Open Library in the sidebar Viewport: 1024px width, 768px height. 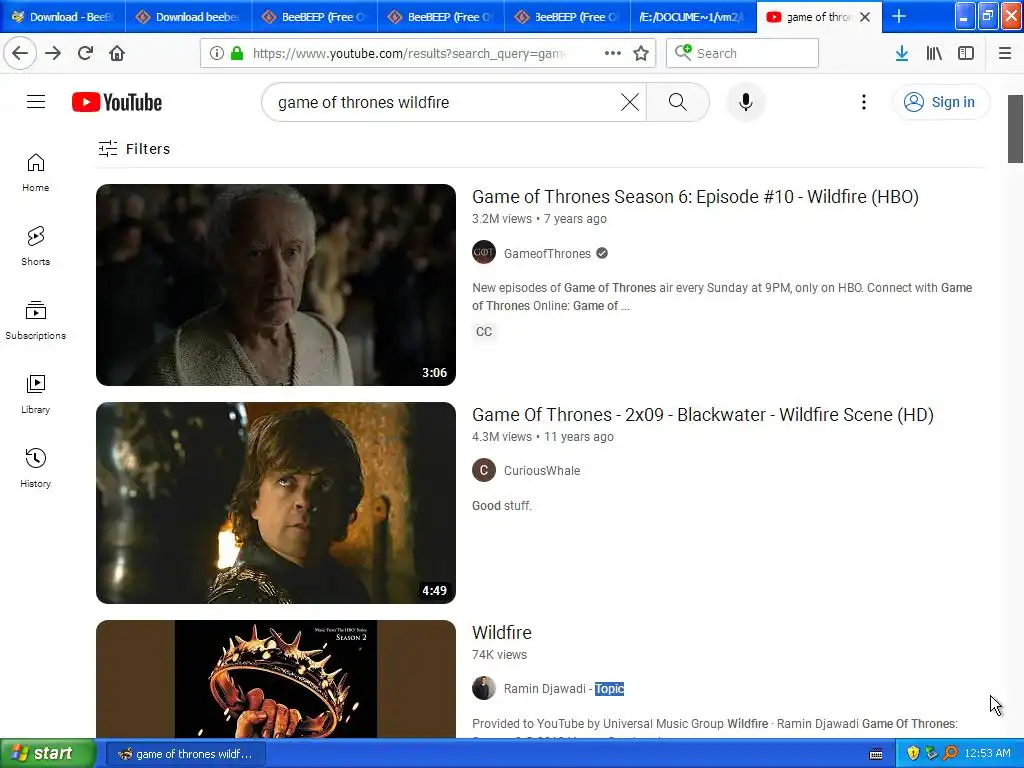(x=35, y=394)
